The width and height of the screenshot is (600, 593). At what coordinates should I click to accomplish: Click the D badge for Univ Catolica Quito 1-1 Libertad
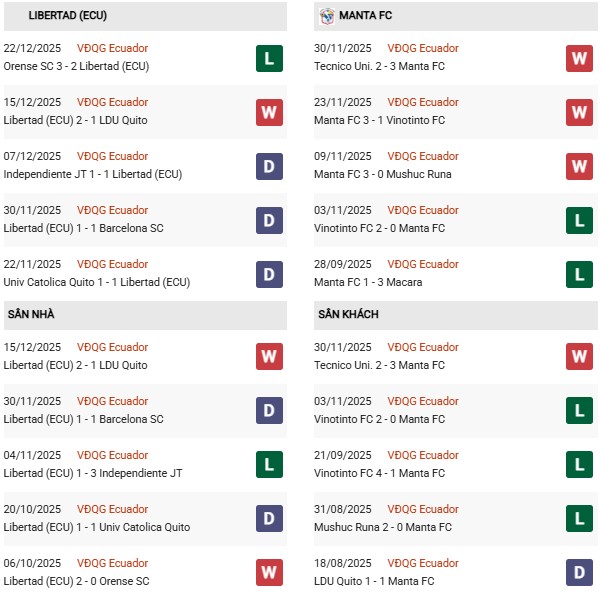tap(268, 274)
